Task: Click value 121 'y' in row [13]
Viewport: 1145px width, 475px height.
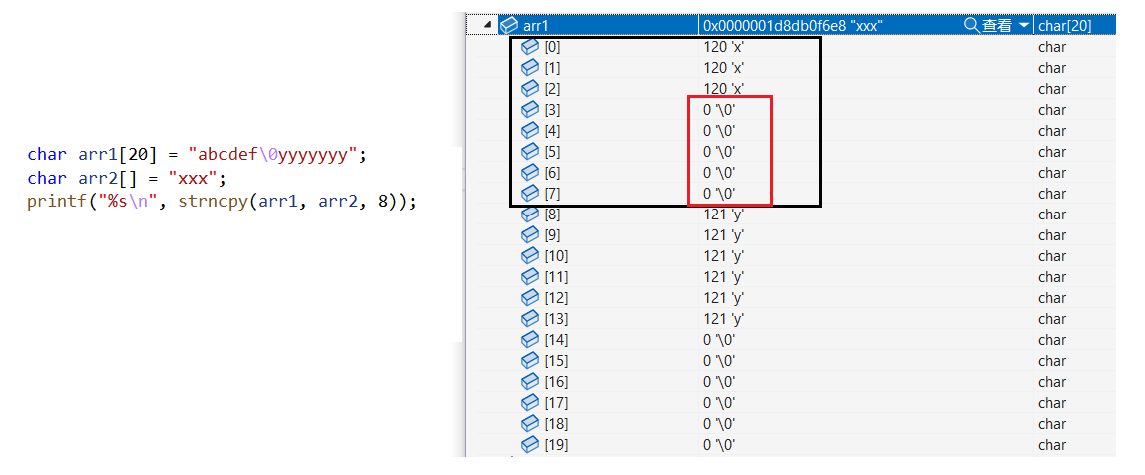Action: tap(723, 319)
